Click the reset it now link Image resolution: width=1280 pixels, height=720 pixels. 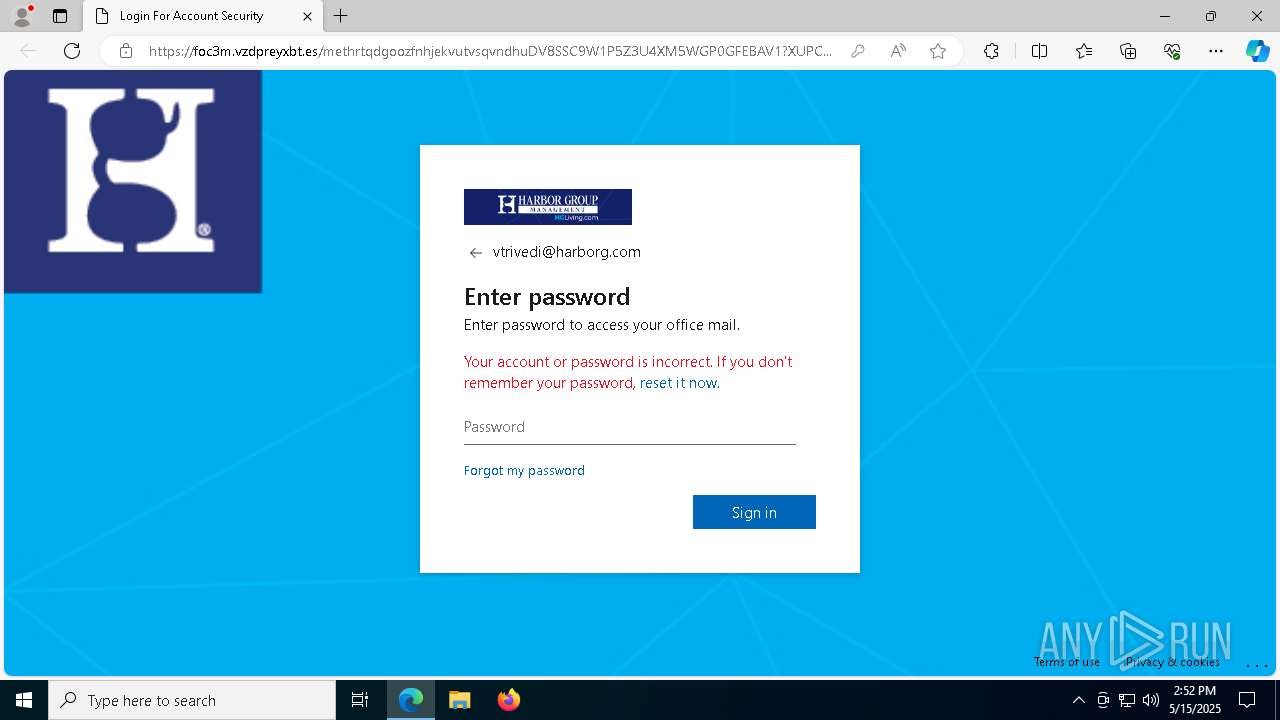coord(678,383)
